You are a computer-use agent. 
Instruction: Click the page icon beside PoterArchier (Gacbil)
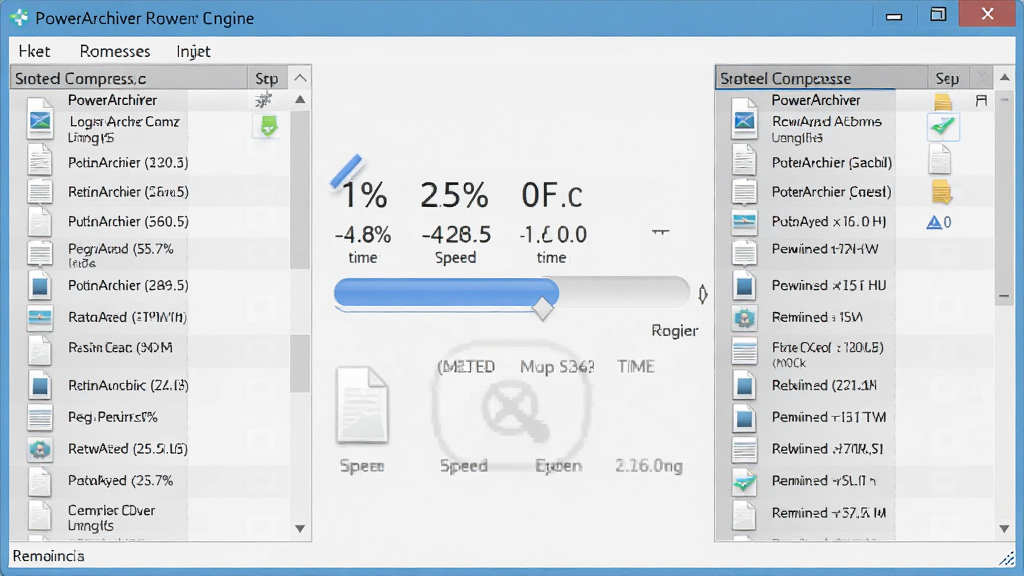pos(940,159)
